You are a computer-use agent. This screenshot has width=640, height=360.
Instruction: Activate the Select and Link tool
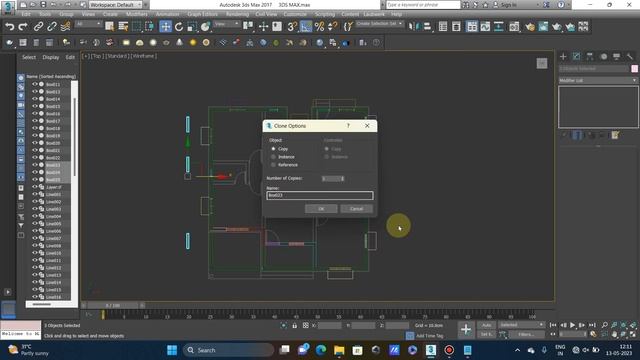(38, 27)
